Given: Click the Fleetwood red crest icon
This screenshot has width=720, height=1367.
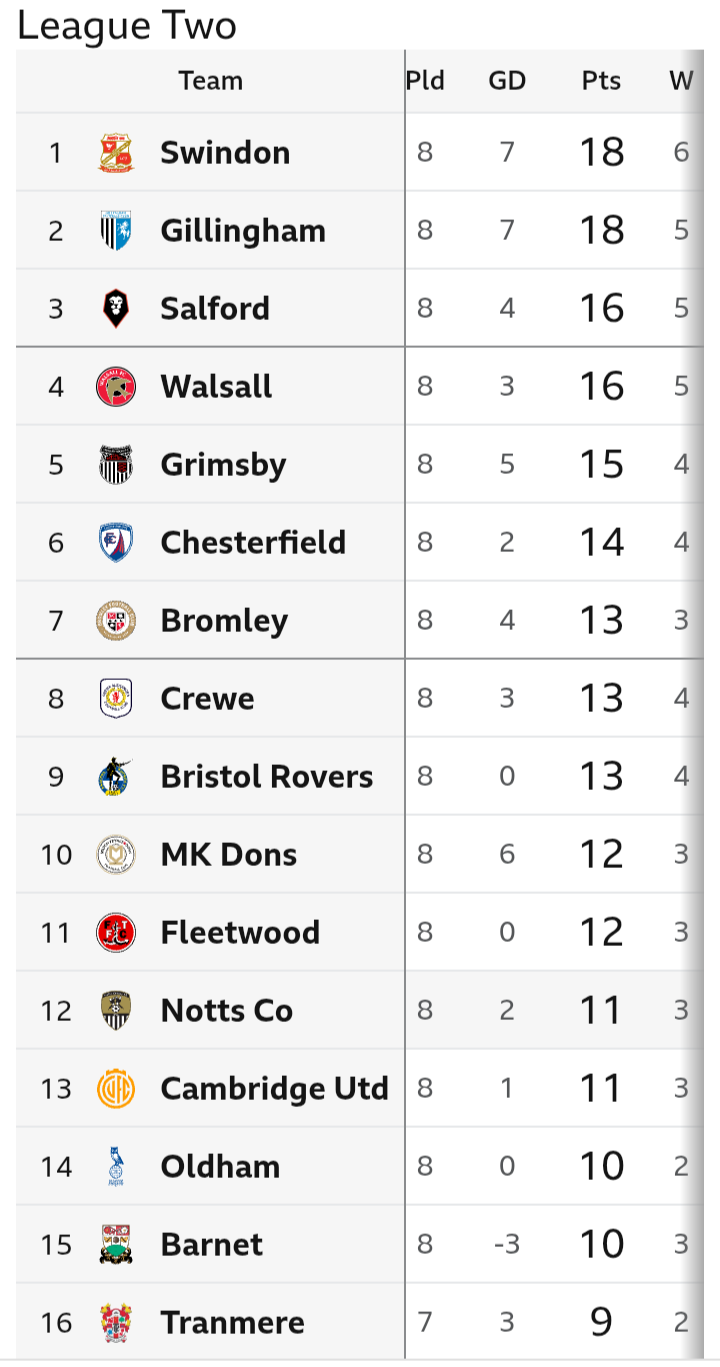Looking at the screenshot, I should click(116, 932).
